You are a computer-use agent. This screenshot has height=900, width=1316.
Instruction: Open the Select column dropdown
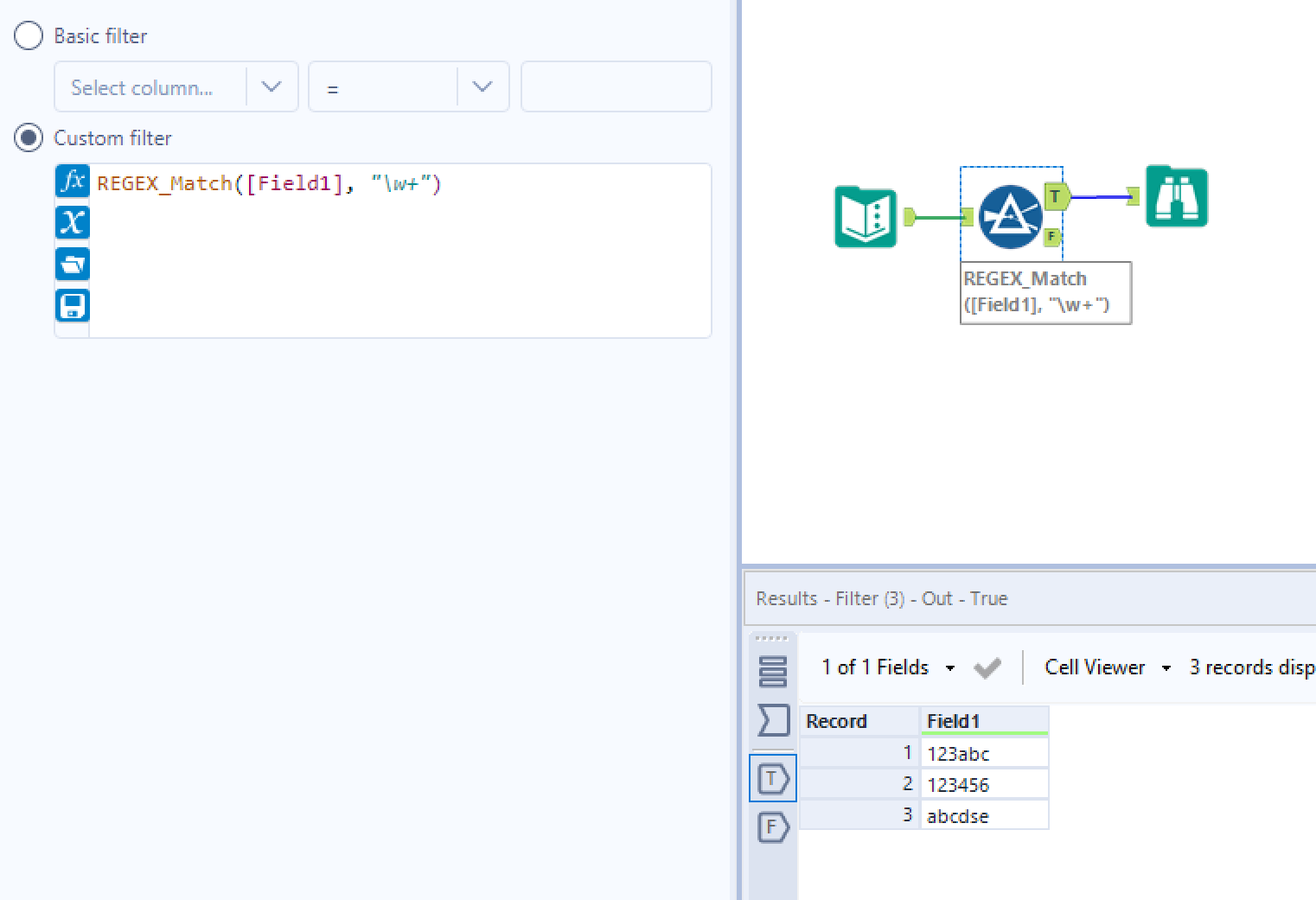176,87
